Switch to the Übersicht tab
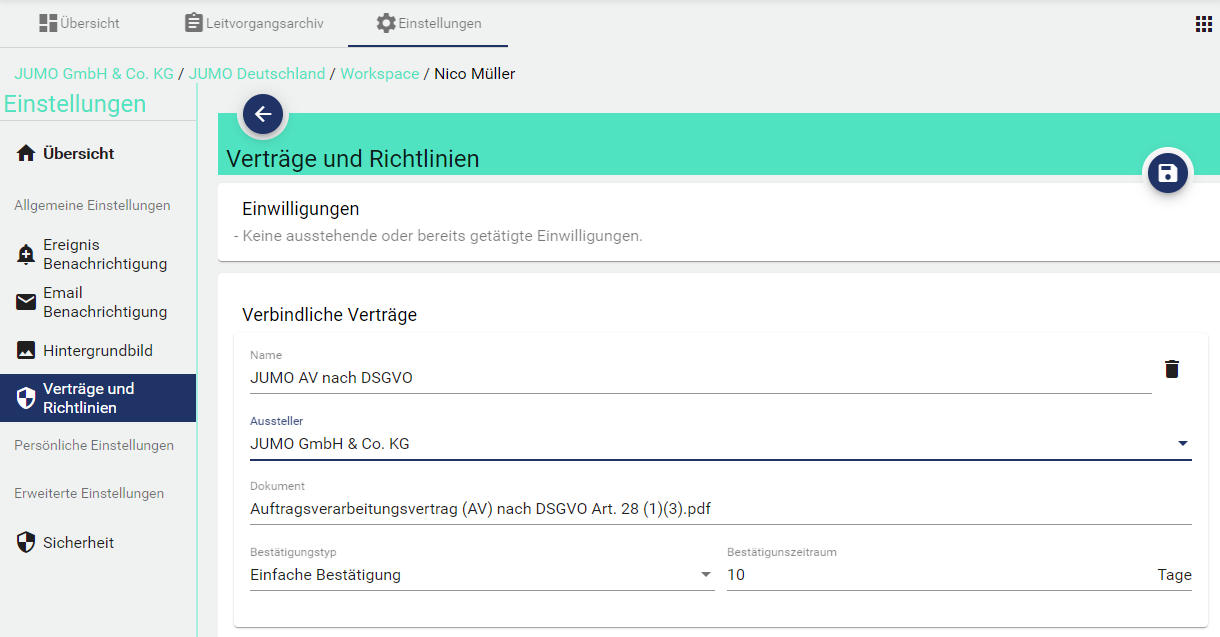Viewport: 1220px width, 637px height. (78, 23)
